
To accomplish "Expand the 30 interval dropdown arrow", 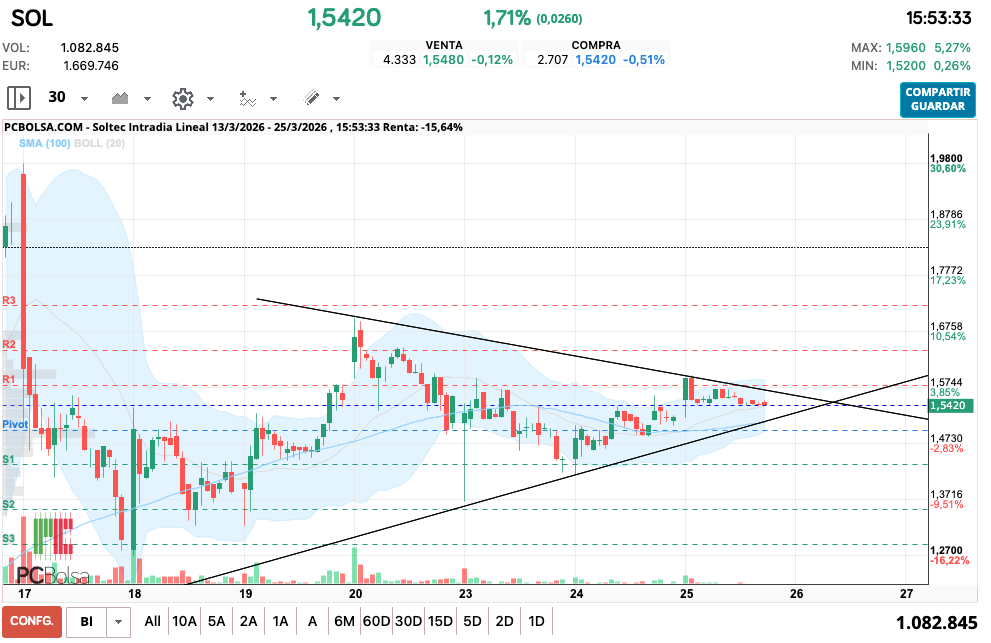I will click(x=84, y=99).
